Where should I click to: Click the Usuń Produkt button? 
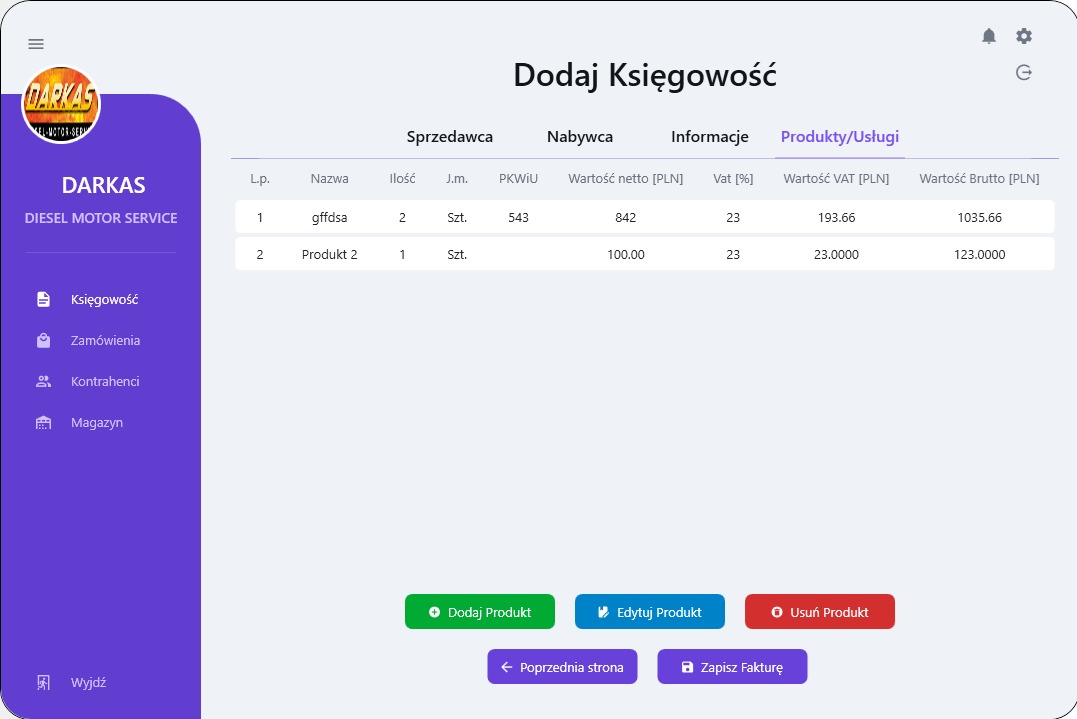pos(819,612)
